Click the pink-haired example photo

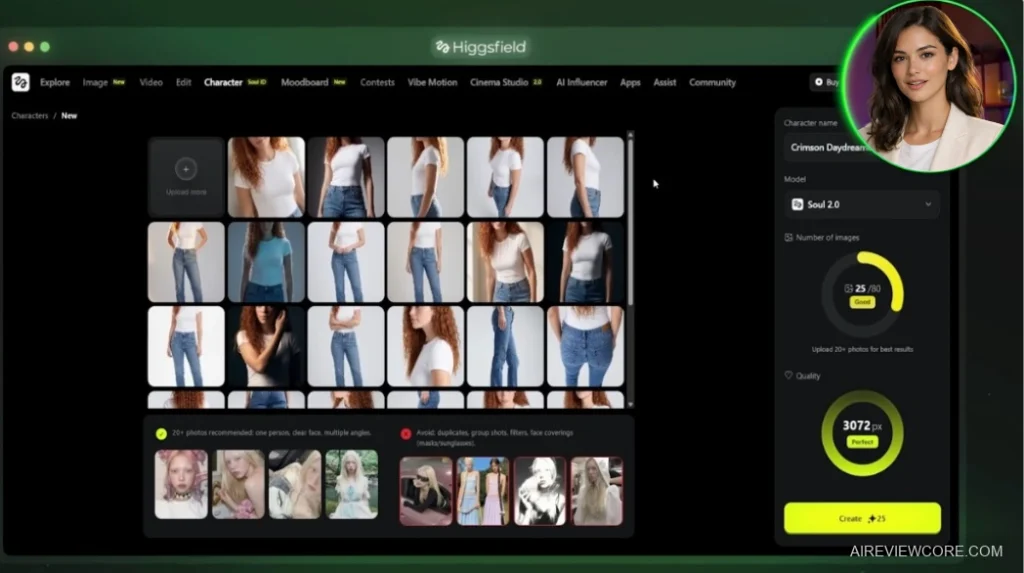click(x=181, y=484)
